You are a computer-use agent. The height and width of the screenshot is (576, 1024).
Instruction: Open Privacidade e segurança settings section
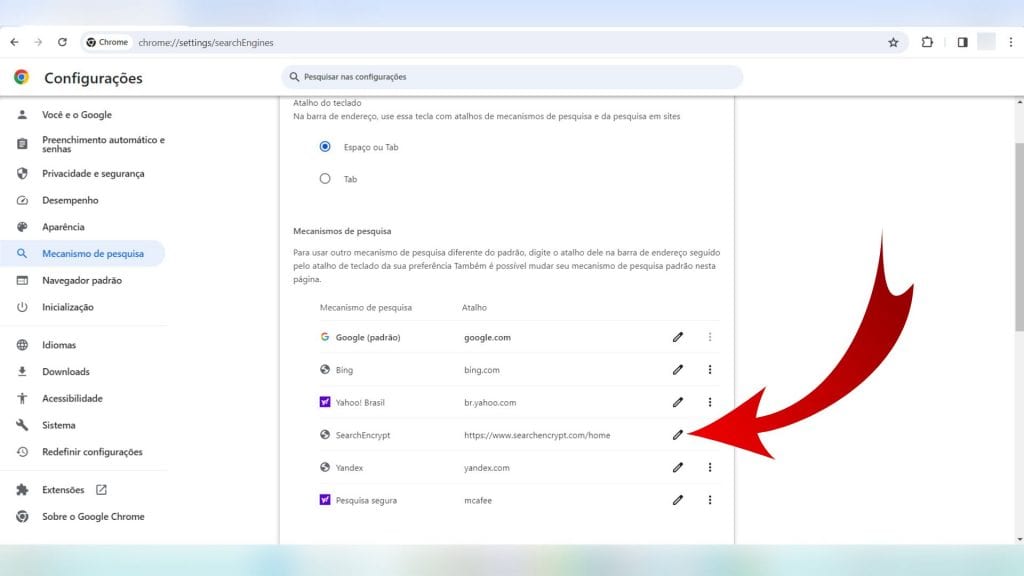[93, 173]
